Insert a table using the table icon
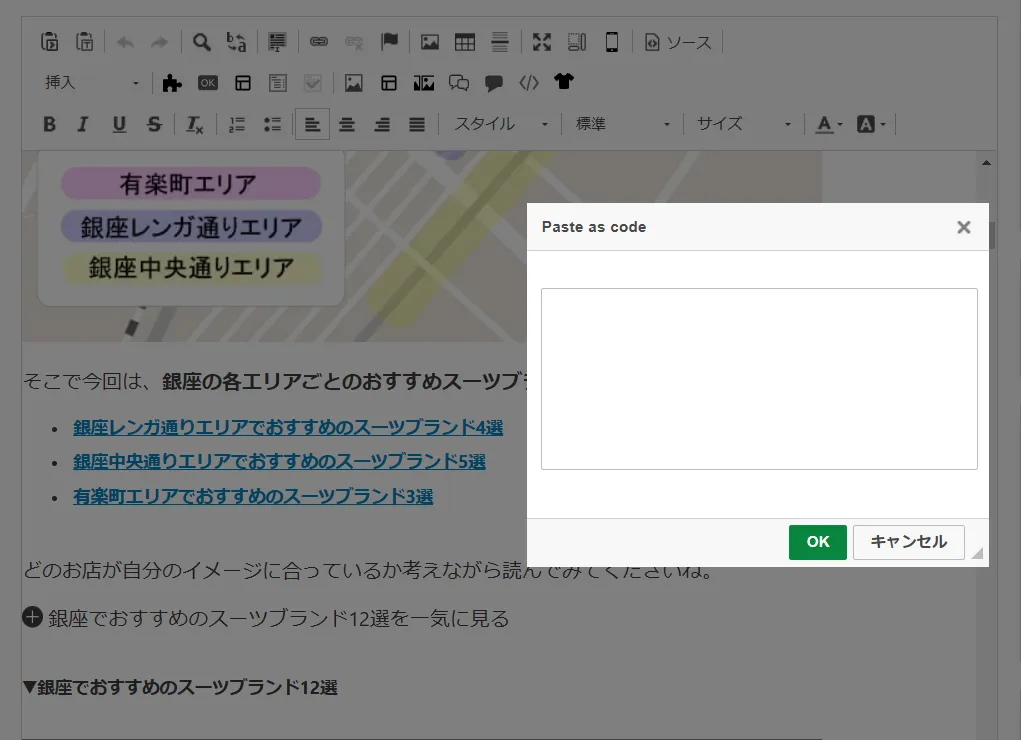 (x=465, y=42)
